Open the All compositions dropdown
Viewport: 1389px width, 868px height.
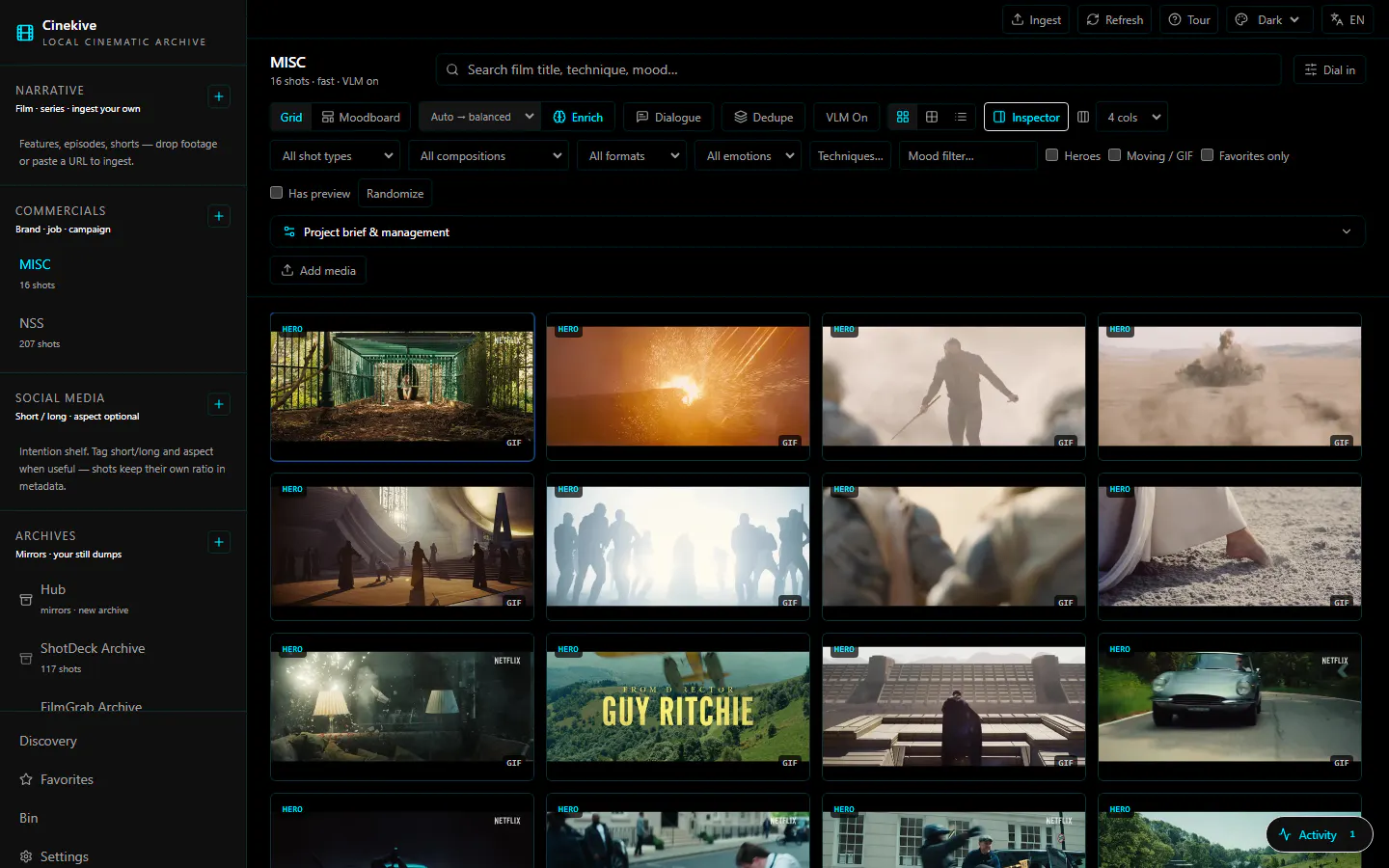(488, 155)
